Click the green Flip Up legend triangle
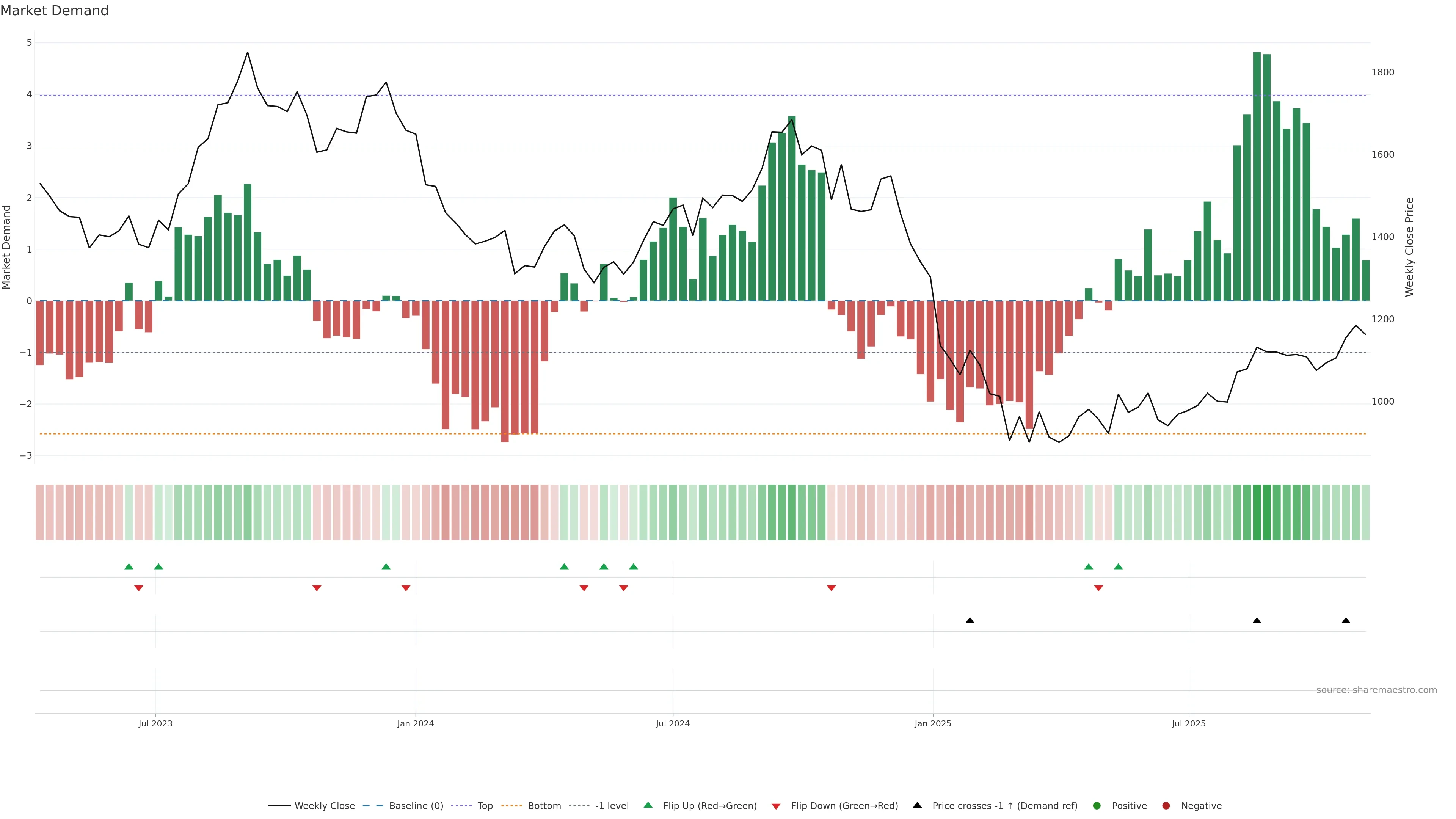The image size is (1456, 819). (648, 805)
